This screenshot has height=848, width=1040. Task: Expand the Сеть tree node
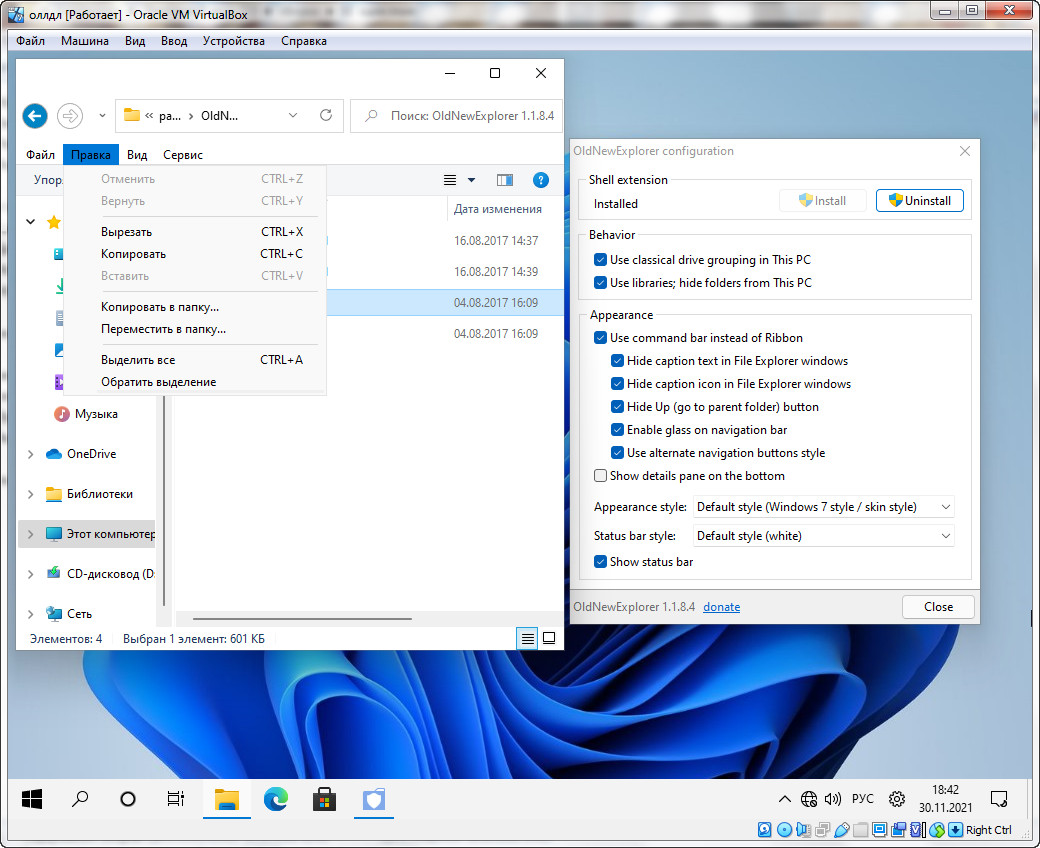point(31,615)
